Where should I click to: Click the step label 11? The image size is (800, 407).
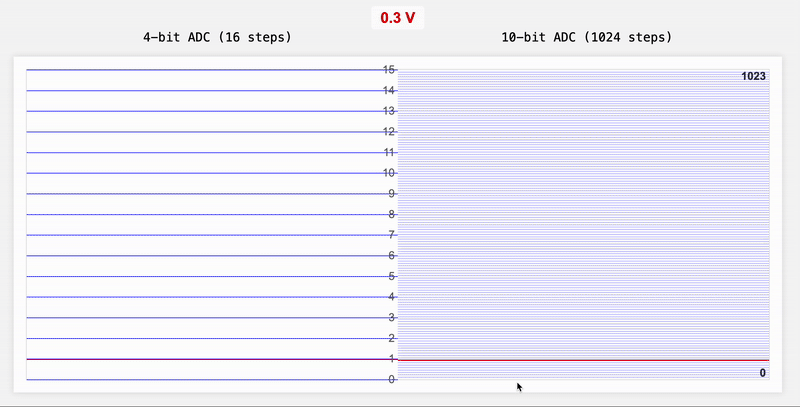389,152
